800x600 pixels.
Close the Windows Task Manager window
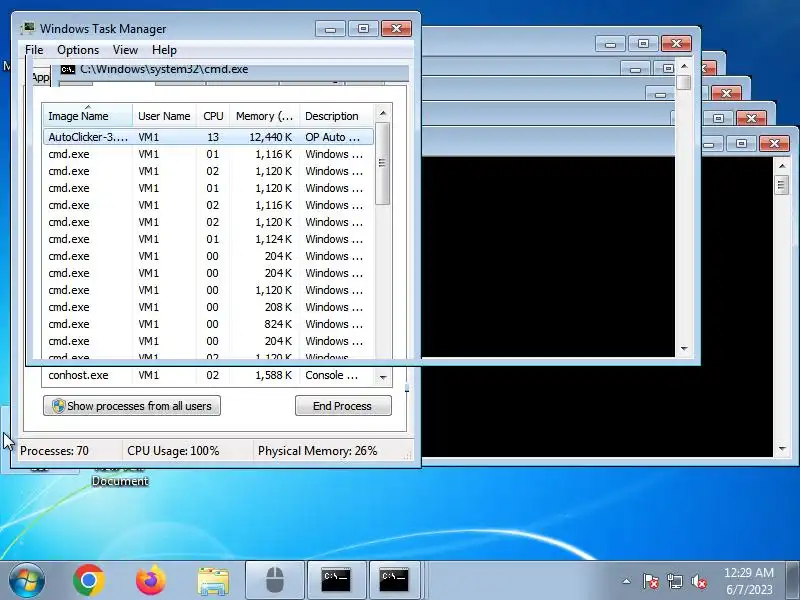[396, 29]
